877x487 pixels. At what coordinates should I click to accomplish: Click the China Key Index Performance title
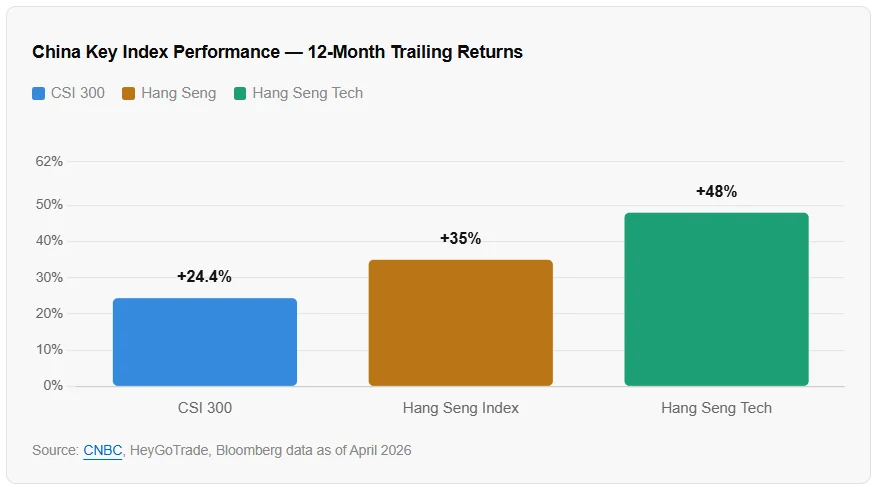[x=277, y=52]
